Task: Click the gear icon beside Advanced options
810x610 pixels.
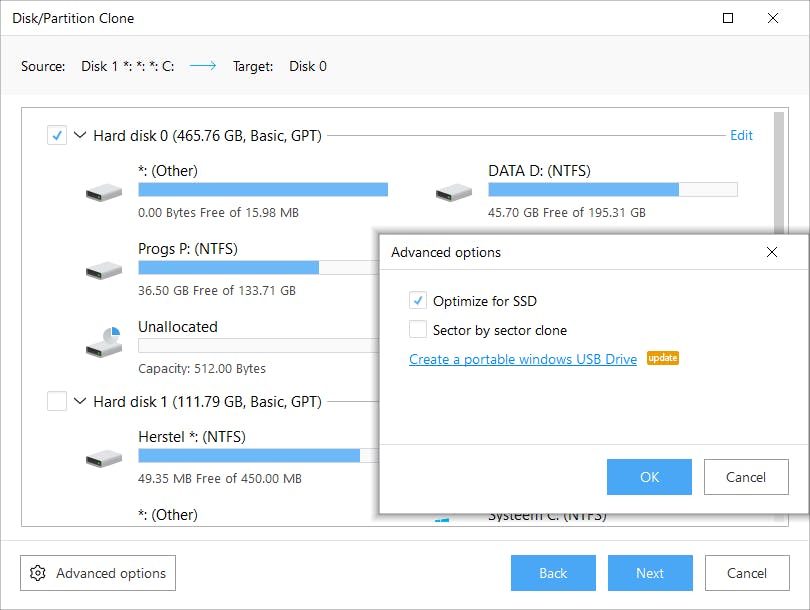Action: click(x=38, y=573)
